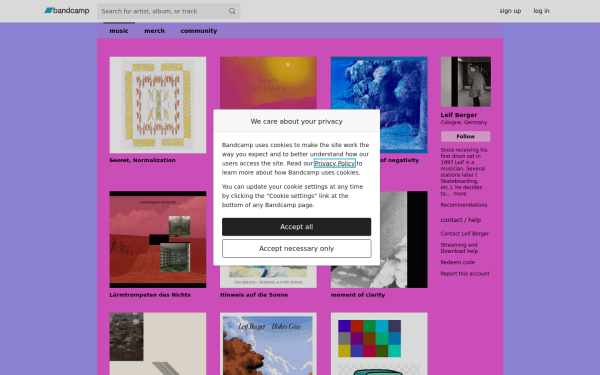Open the log in link
The image size is (600, 375).
(541, 11)
